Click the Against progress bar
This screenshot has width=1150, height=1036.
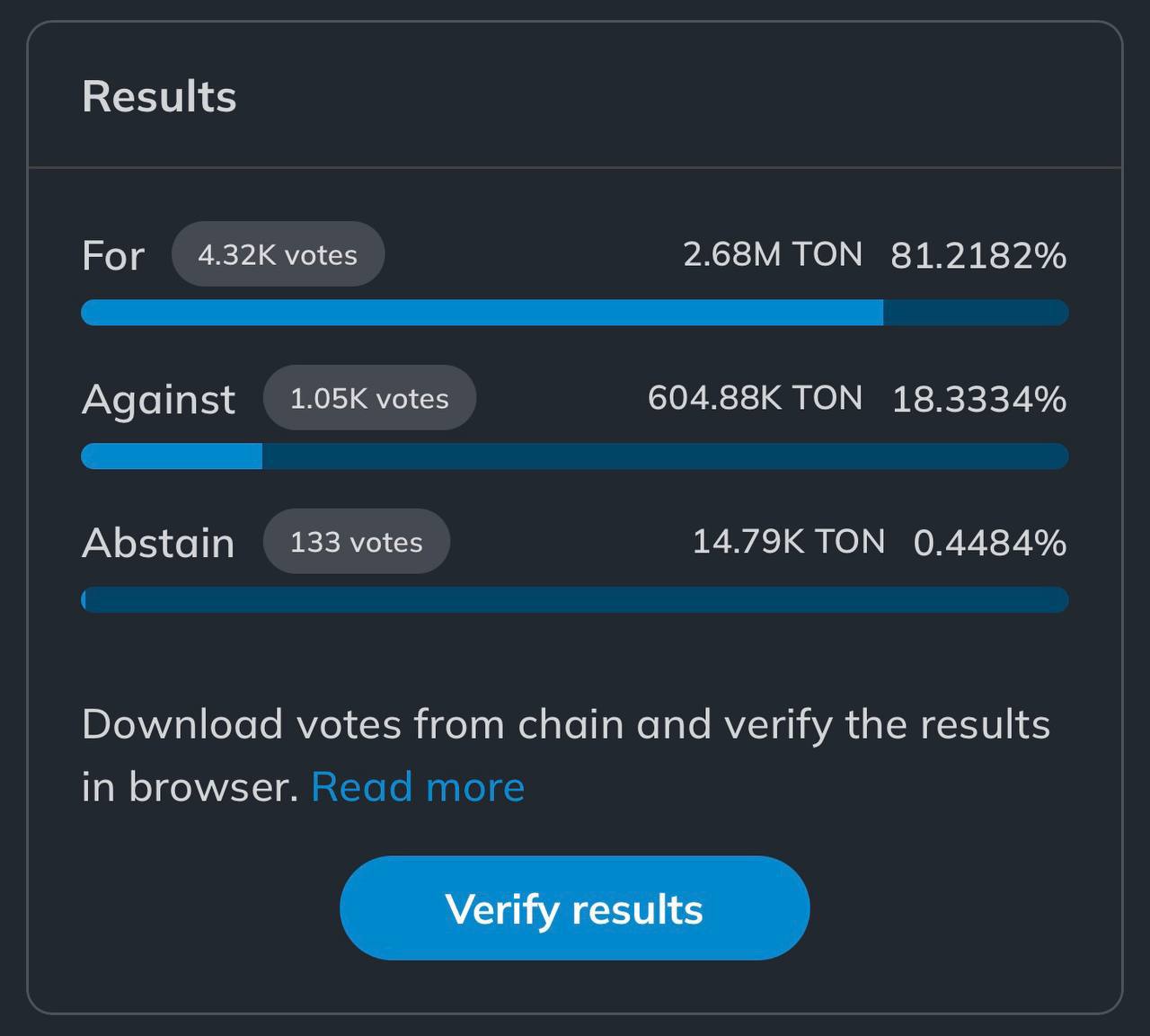[575, 456]
